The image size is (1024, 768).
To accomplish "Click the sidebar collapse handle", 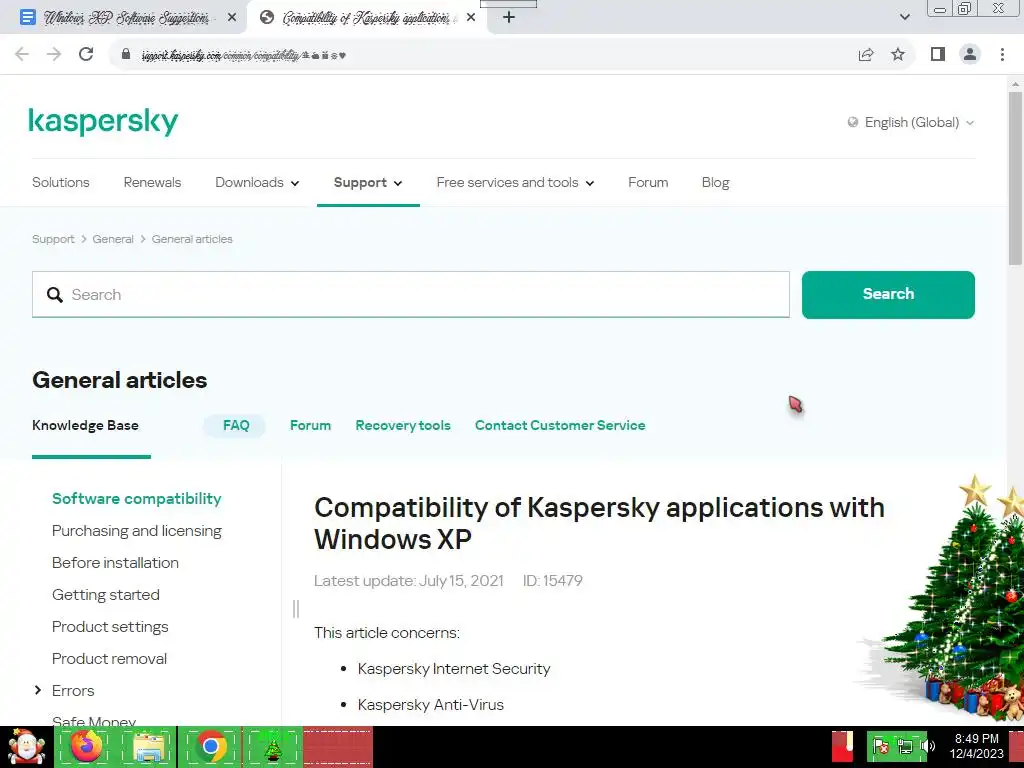I will tap(296, 609).
